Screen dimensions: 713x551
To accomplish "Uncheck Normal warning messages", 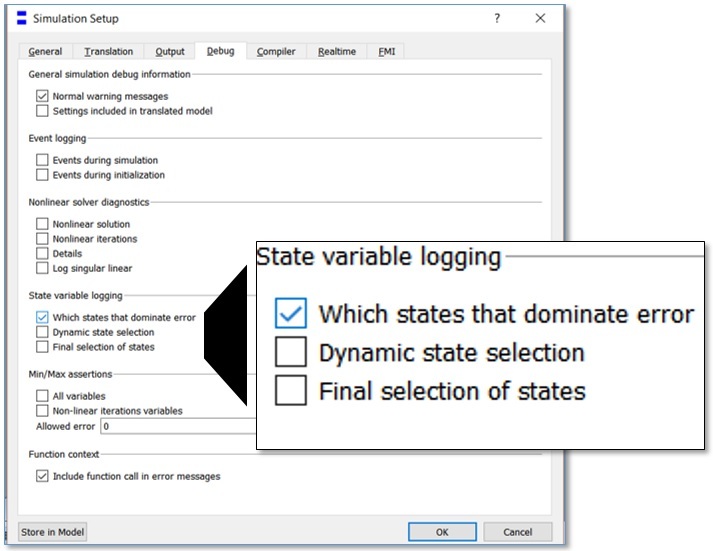I will tap(42, 96).
